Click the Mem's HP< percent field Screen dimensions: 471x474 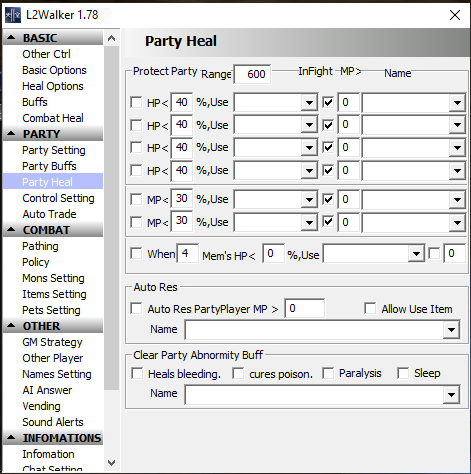(273, 254)
